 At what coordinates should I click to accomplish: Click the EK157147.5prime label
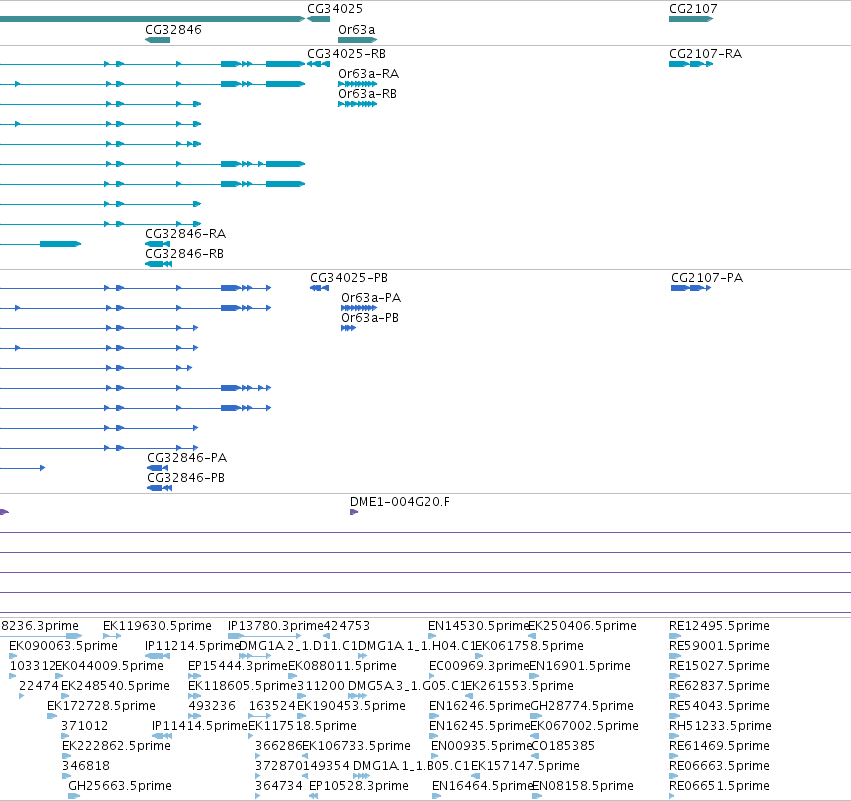pos(525,766)
